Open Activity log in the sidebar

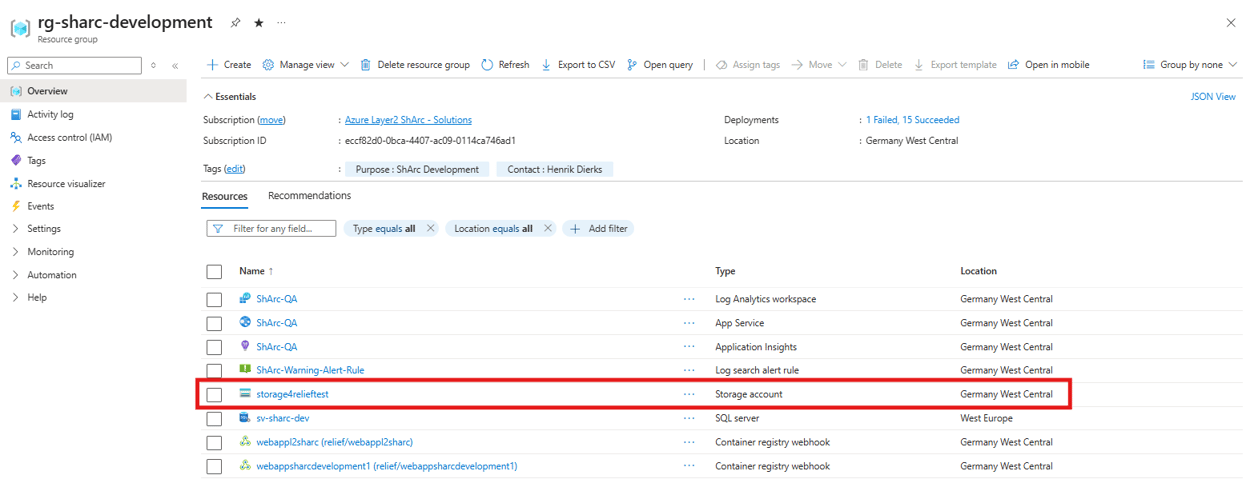[x=50, y=114]
